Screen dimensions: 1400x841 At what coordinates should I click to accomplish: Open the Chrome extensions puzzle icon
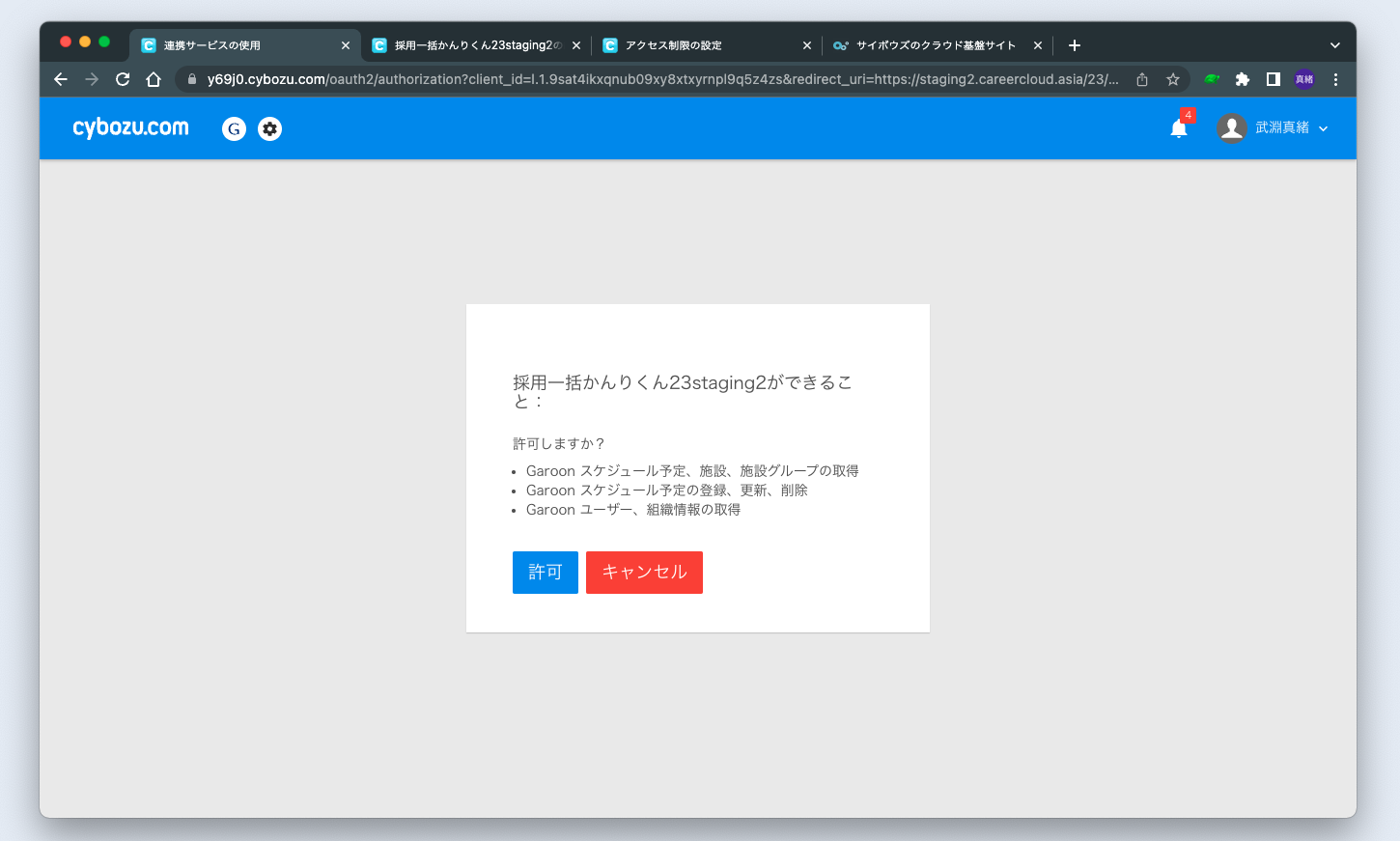click(1243, 79)
